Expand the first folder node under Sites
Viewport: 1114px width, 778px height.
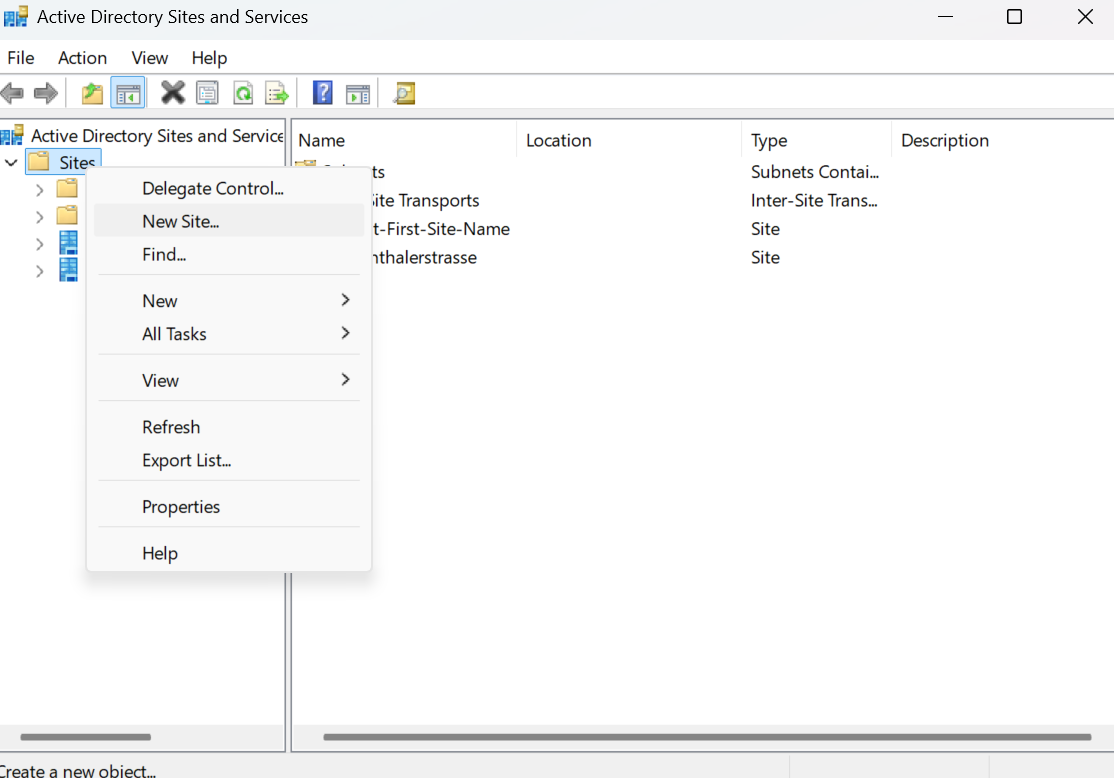click(x=40, y=190)
